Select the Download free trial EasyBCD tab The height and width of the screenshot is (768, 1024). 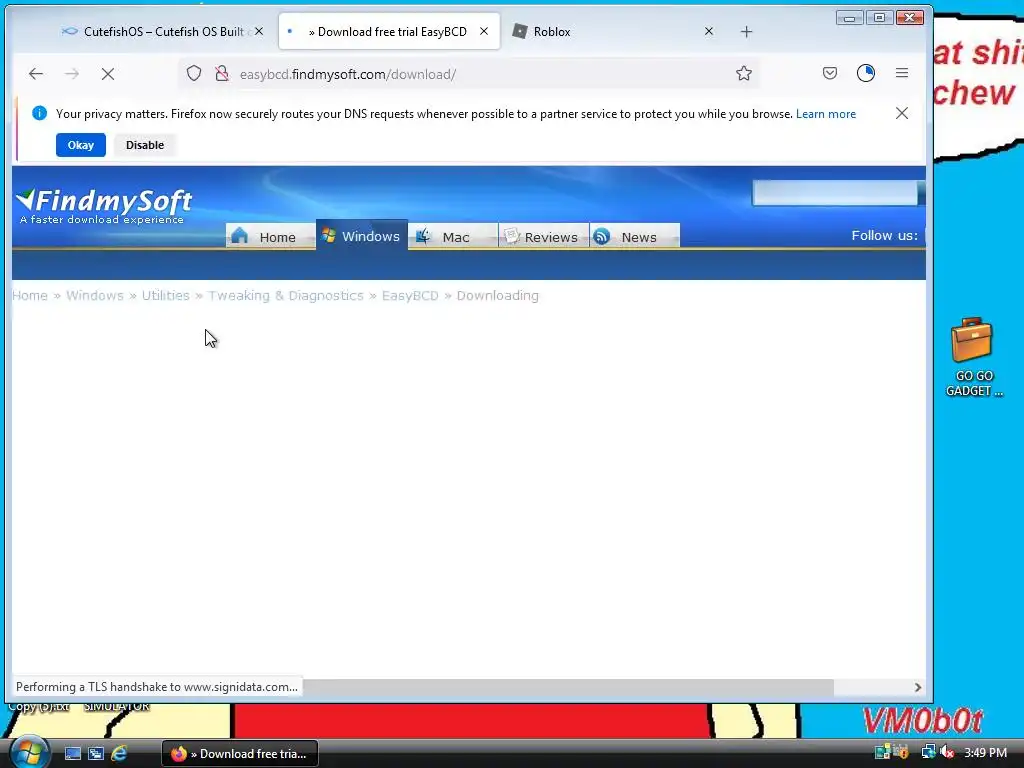click(x=389, y=31)
